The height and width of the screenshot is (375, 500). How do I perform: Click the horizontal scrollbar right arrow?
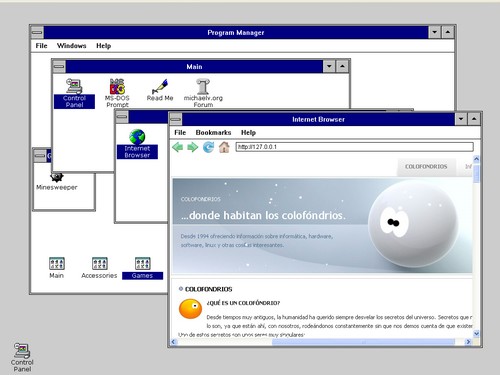point(468,342)
